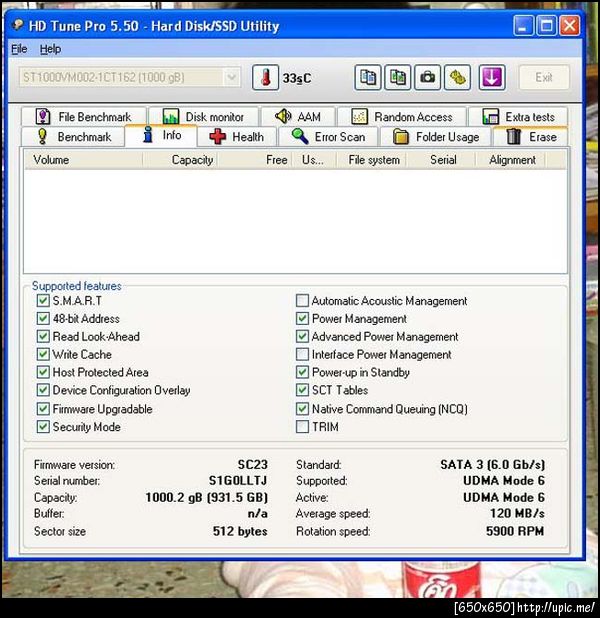
Task: Click the Exit button
Action: (x=544, y=77)
